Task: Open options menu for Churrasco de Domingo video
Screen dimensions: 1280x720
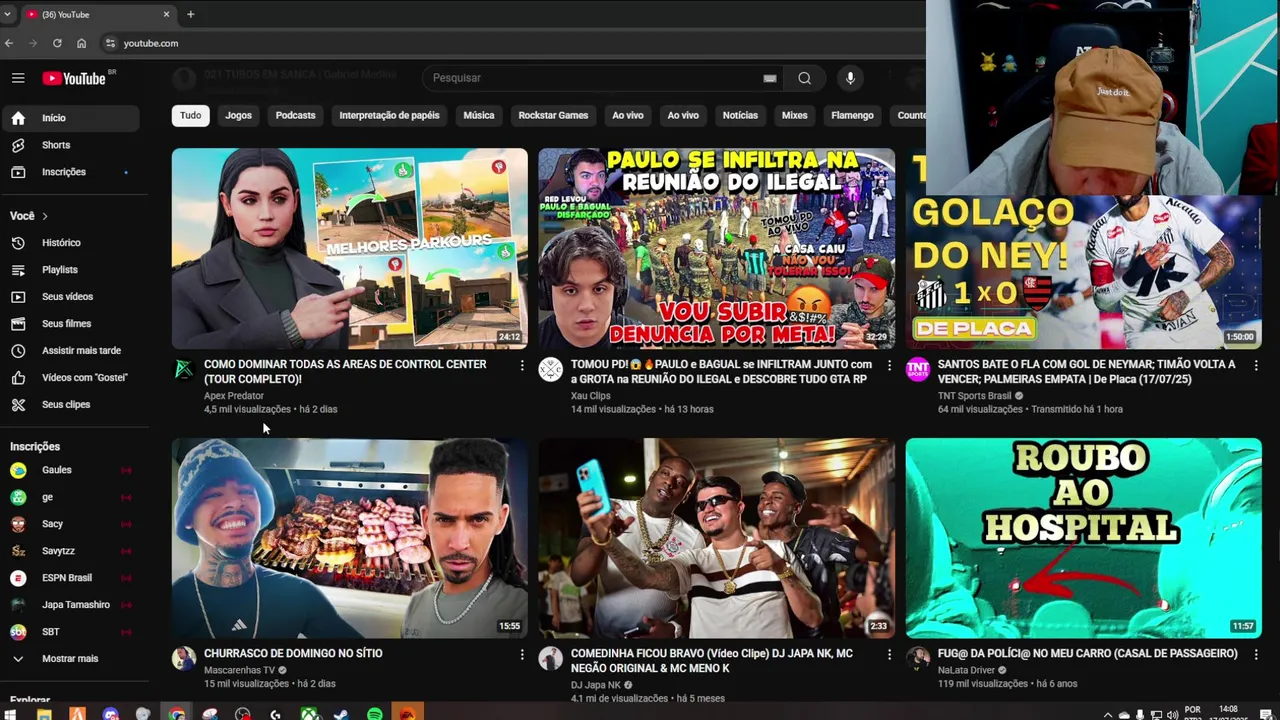Action: point(521,655)
